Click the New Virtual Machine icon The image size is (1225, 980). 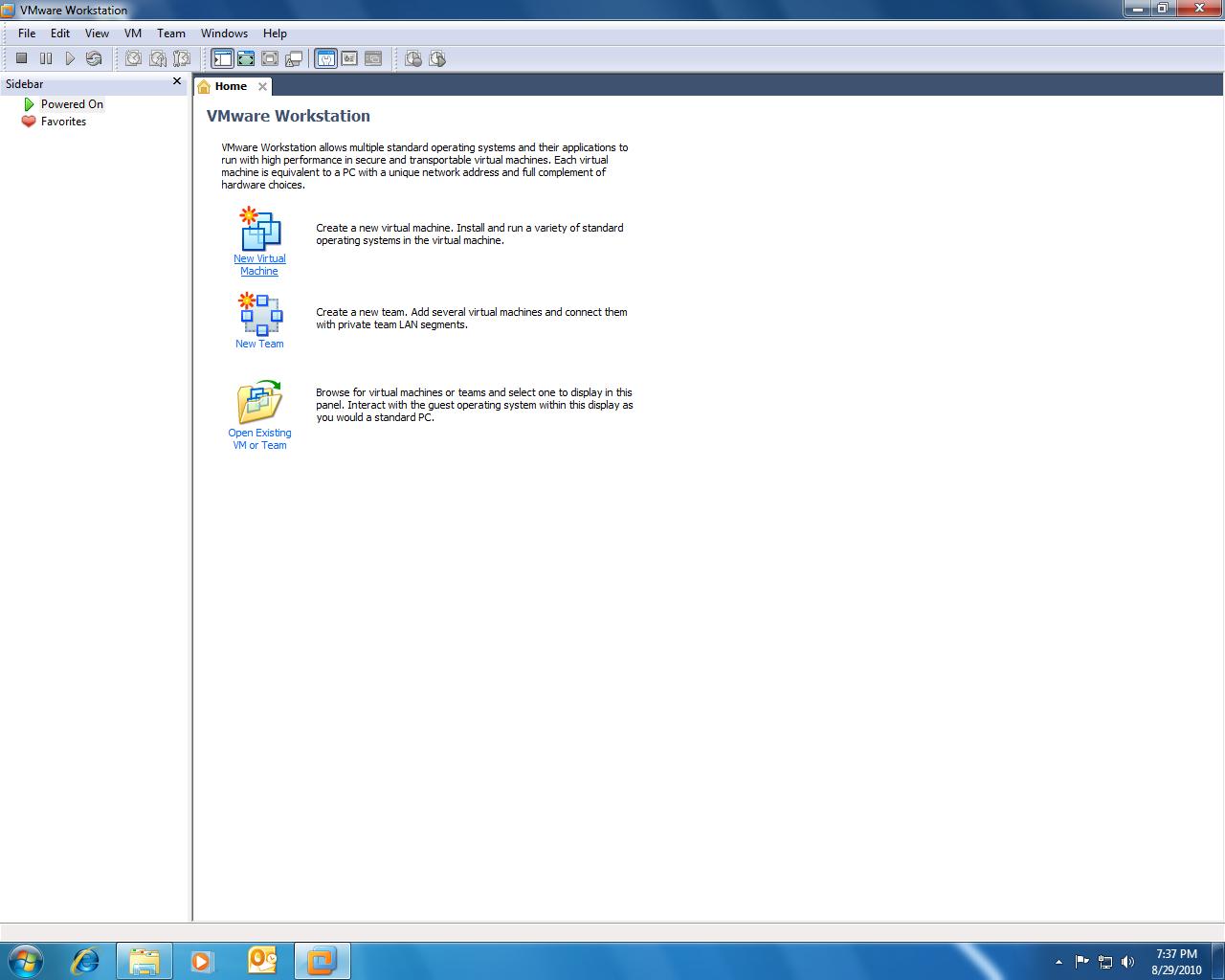tap(259, 228)
